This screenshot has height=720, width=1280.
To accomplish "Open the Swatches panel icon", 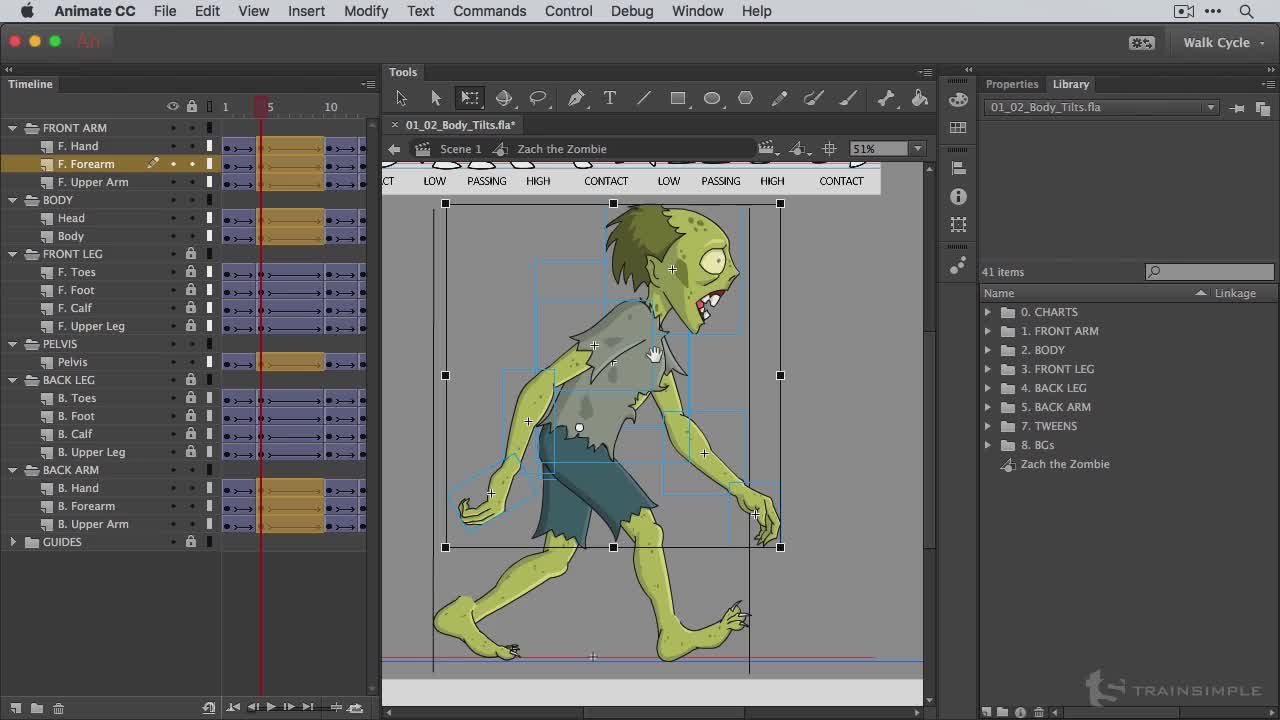I will [x=958, y=128].
